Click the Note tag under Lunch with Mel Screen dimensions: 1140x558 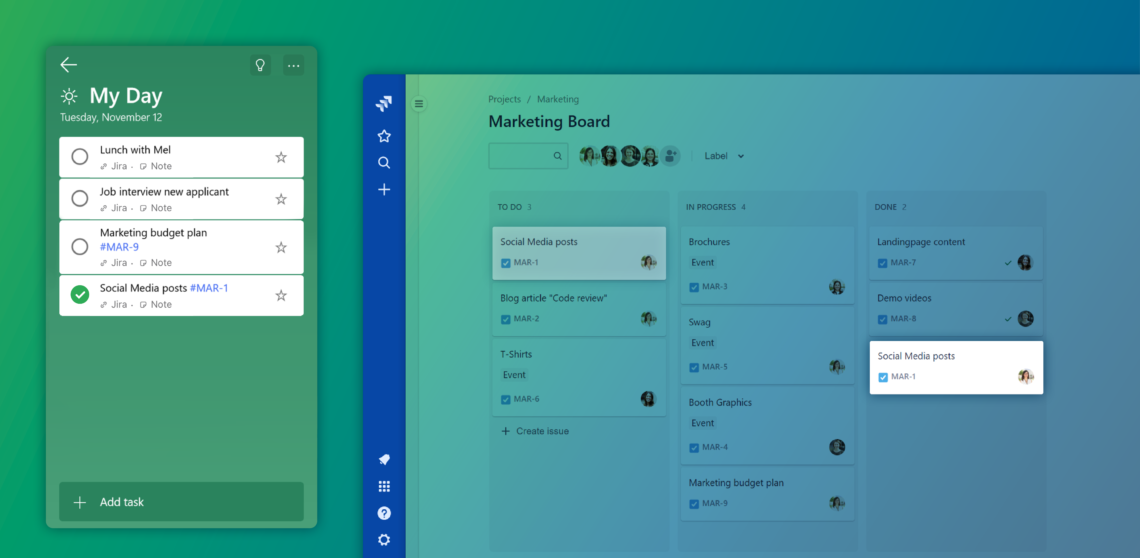[x=156, y=166]
